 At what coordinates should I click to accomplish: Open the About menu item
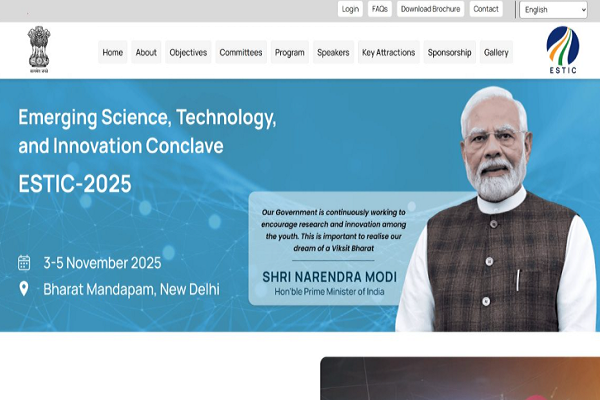pos(146,52)
